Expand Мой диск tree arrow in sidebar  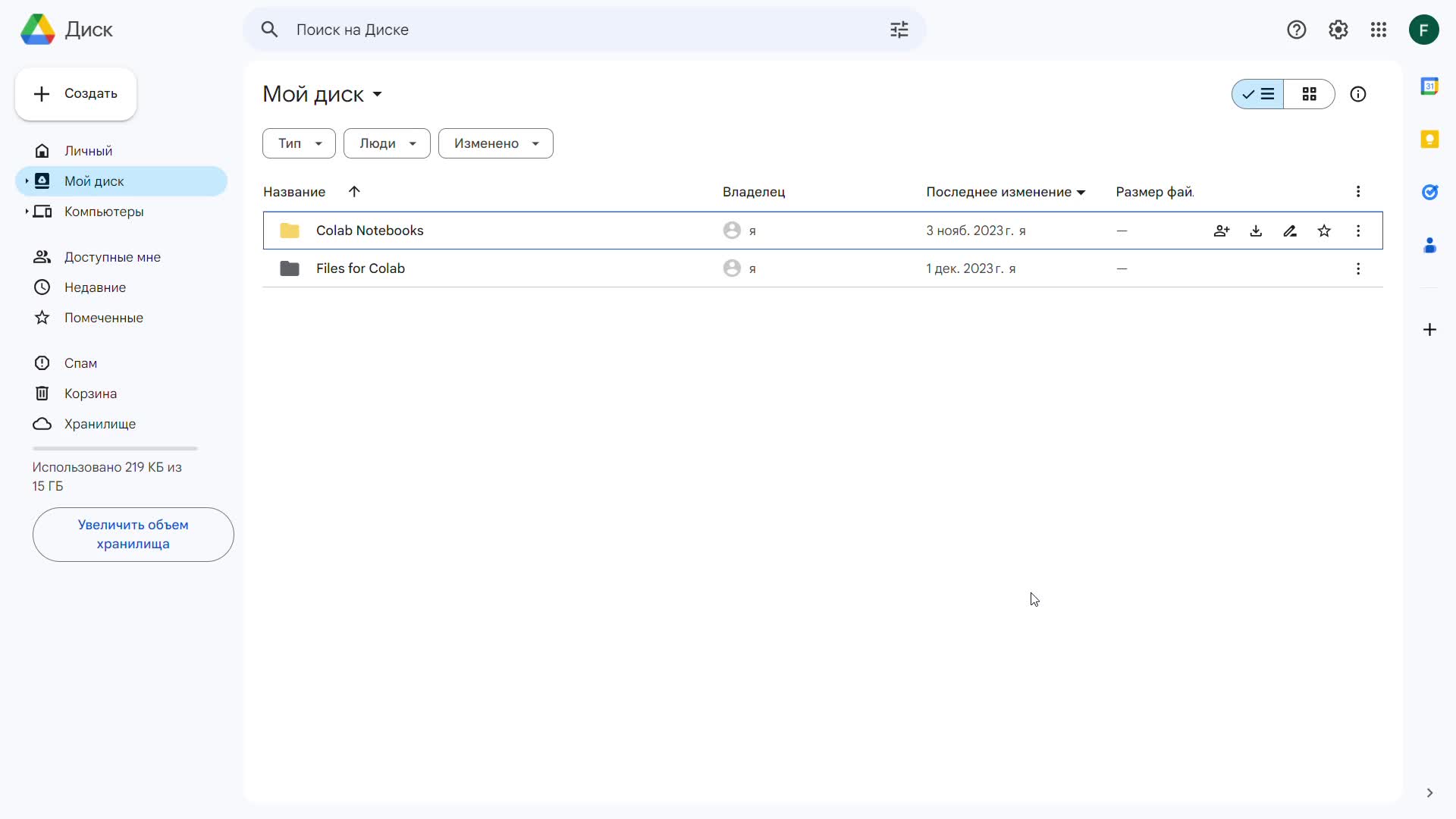pyautogui.click(x=27, y=181)
